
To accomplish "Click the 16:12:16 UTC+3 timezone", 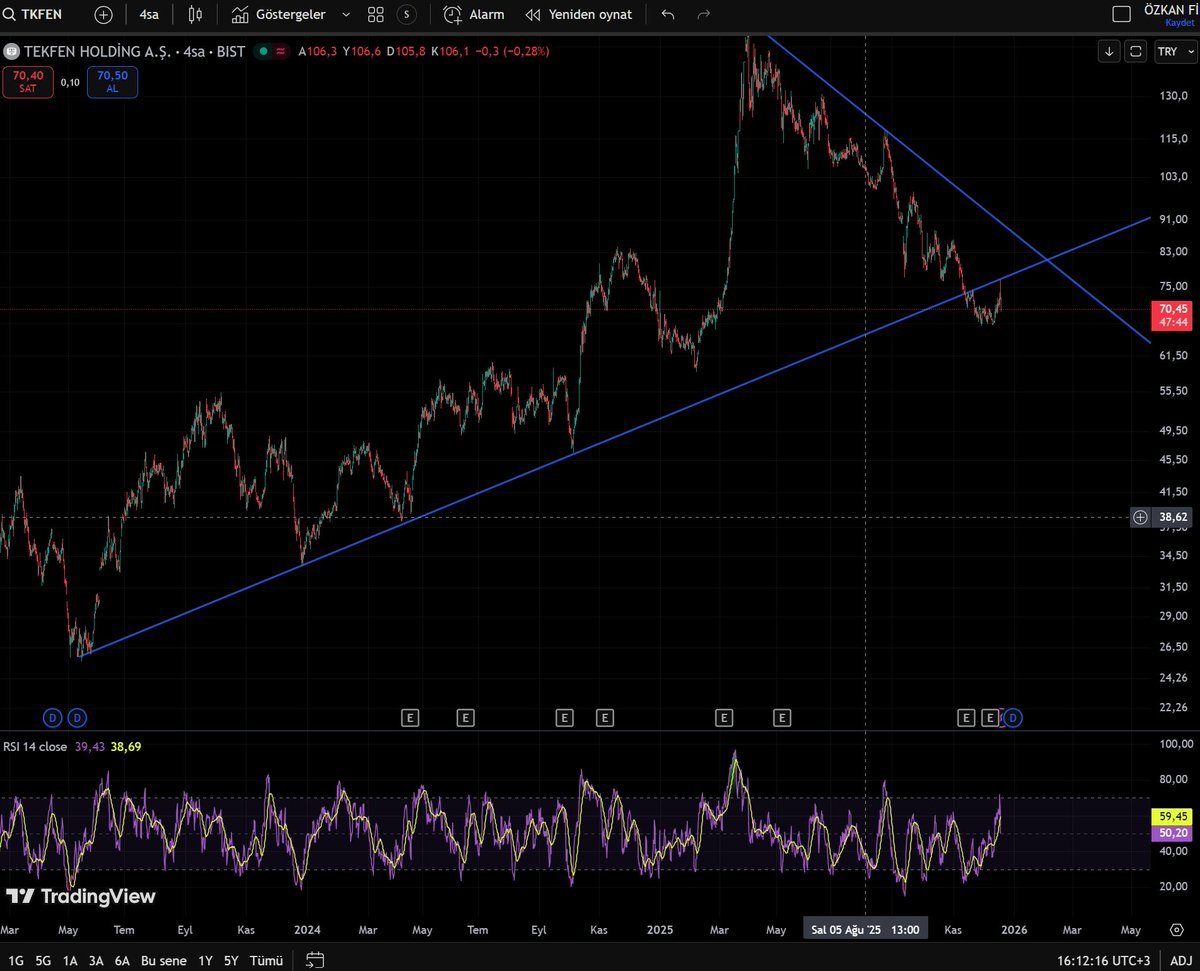I will pos(1102,960).
